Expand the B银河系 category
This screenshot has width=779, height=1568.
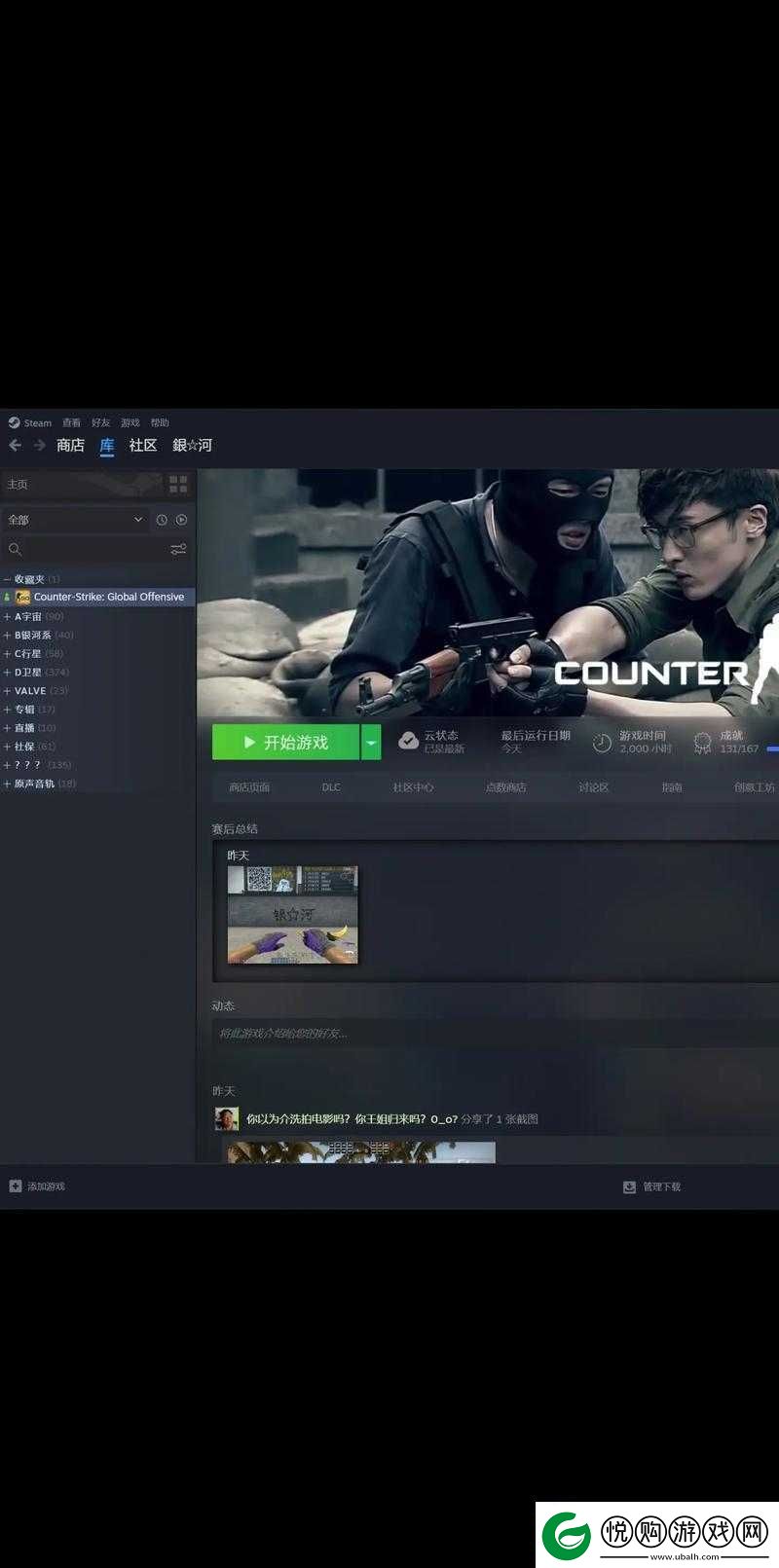coord(7,635)
